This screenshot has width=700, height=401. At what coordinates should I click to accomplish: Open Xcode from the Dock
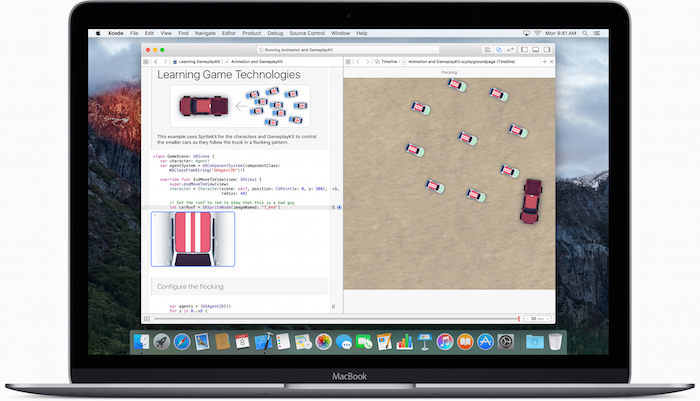[263, 343]
